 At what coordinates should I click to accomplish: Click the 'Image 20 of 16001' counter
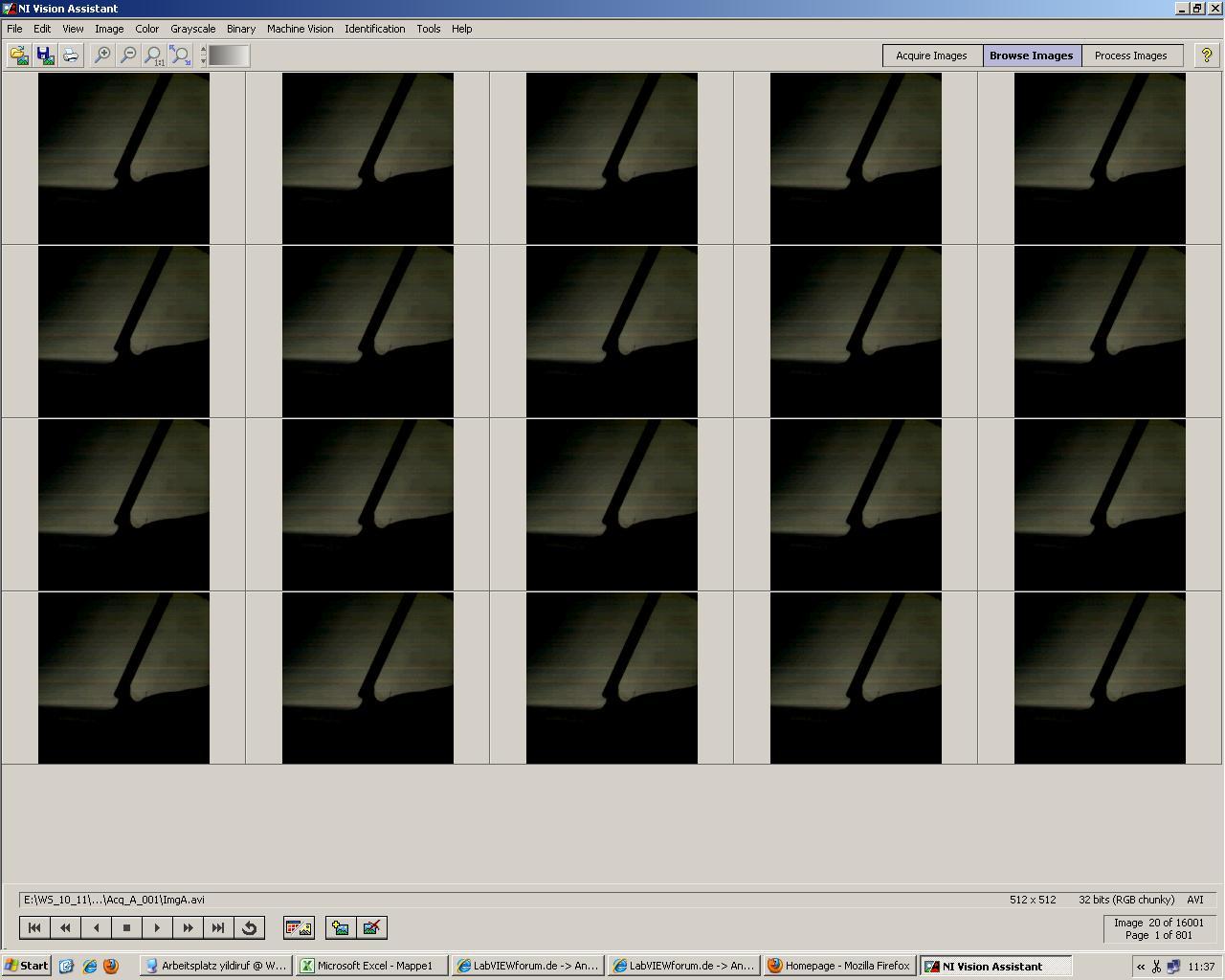(1158, 923)
